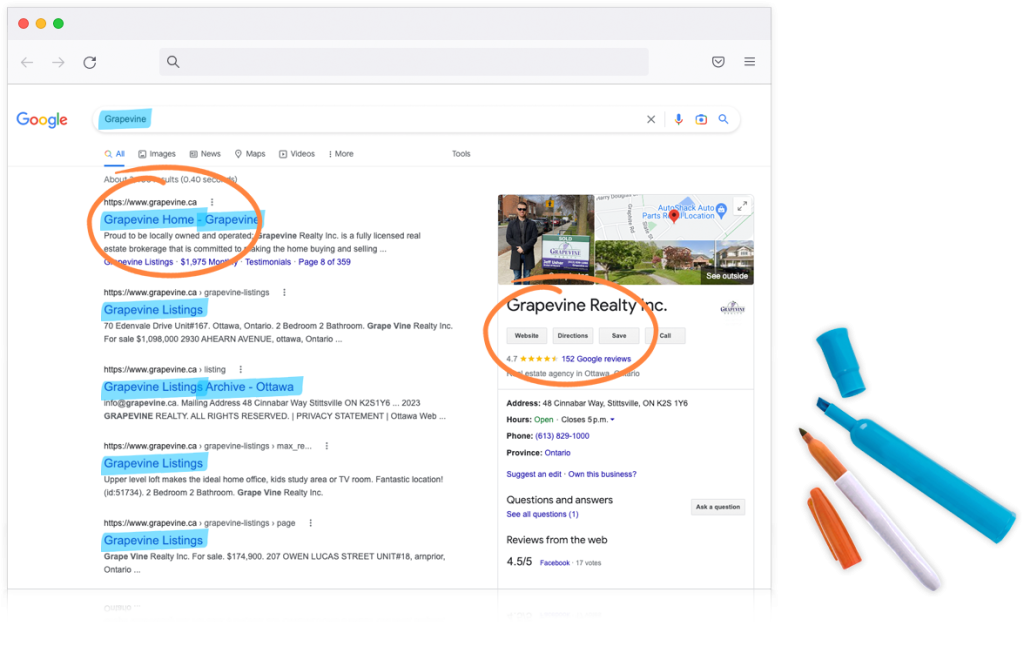Image resolution: width=1024 pixels, height=646 pixels.
Task: Expand the map in knowledge panel
Action: (741, 206)
